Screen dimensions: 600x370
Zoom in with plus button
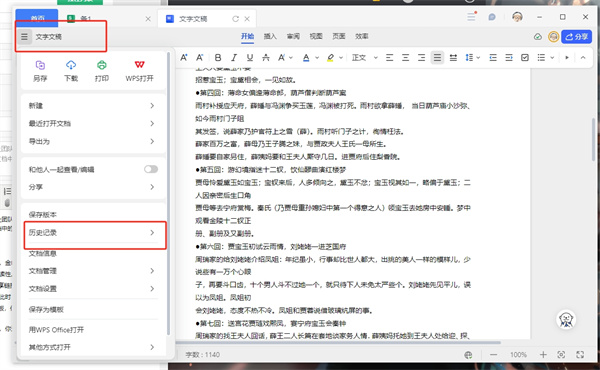pos(543,355)
